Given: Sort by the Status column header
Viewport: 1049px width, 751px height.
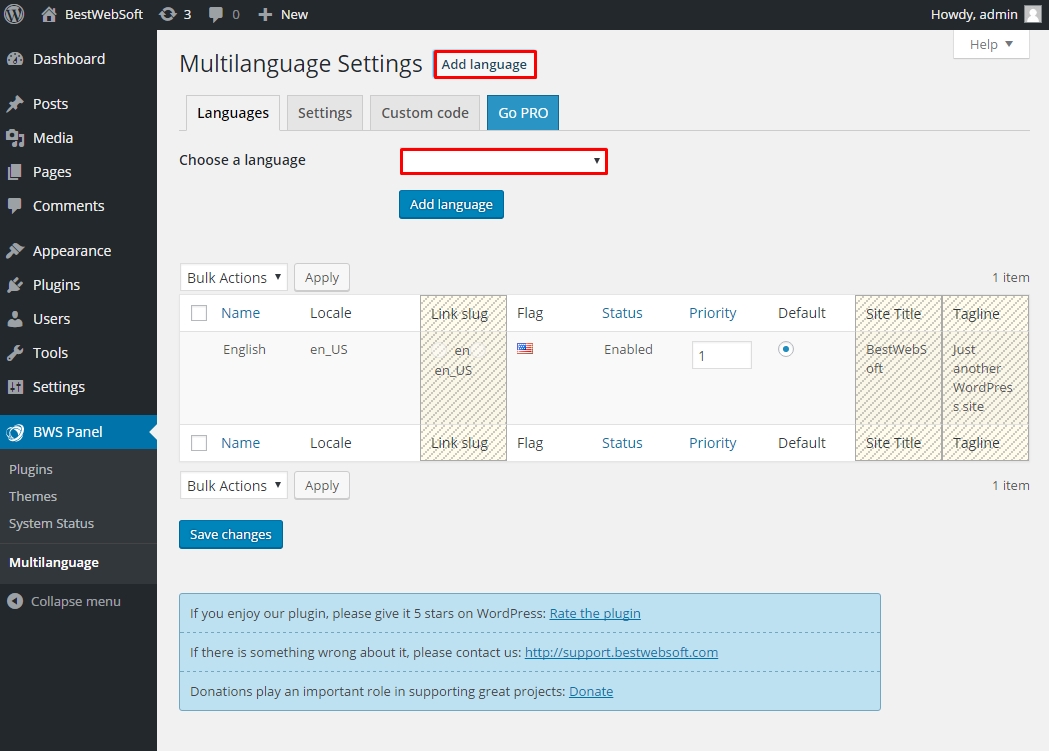Looking at the screenshot, I should click(622, 313).
